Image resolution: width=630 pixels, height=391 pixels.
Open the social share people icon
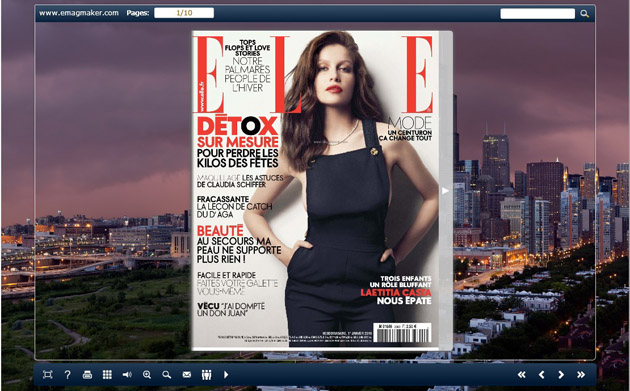point(207,375)
